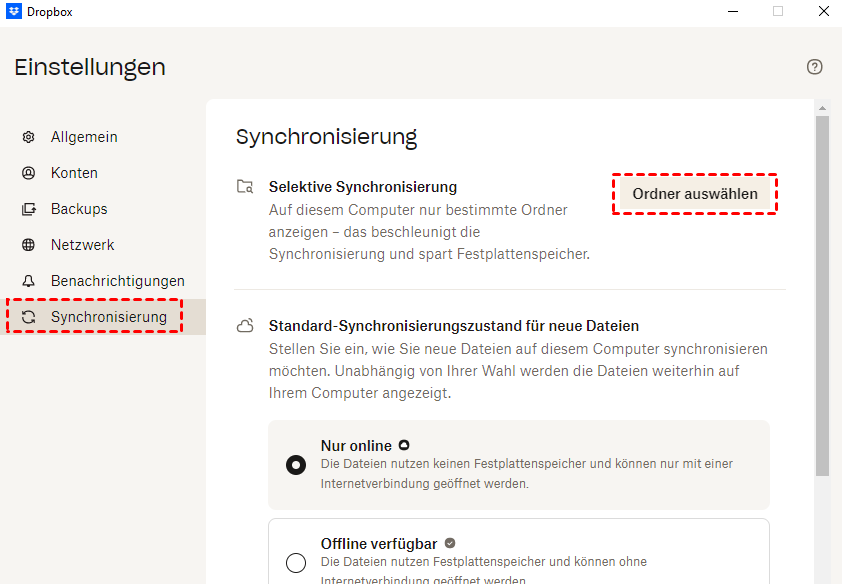Screen dimensions: 842x584
Task: Switch to the Netzwerk section
Action: coord(103,245)
